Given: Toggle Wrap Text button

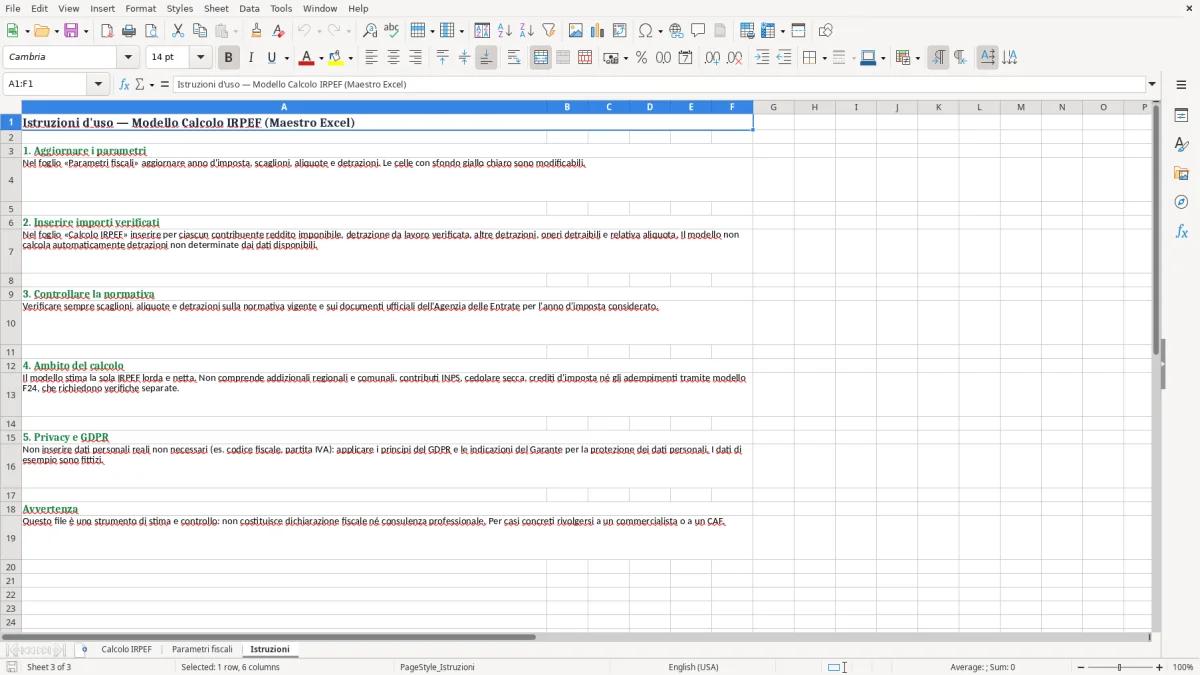Looking at the screenshot, I should point(514,58).
